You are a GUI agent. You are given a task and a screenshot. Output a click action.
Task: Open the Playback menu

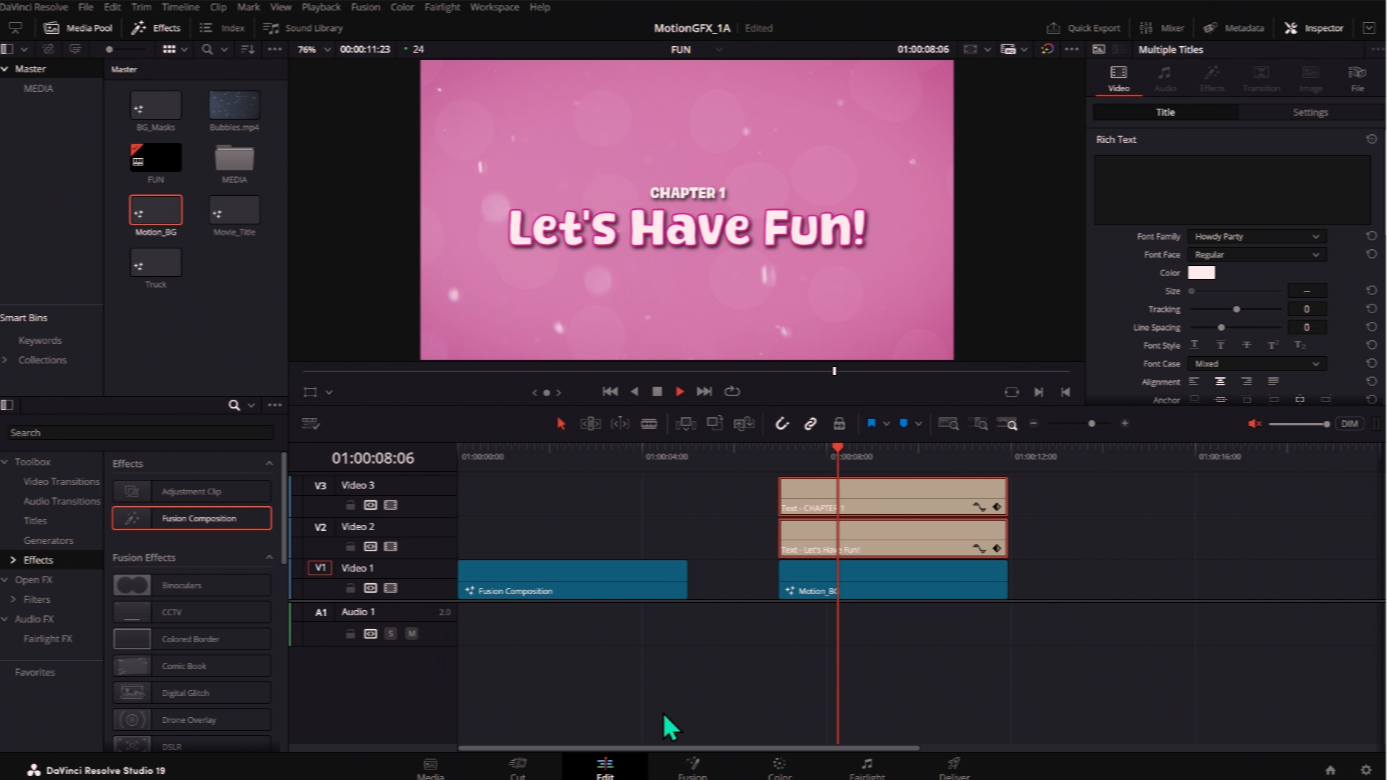[x=321, y=7]
